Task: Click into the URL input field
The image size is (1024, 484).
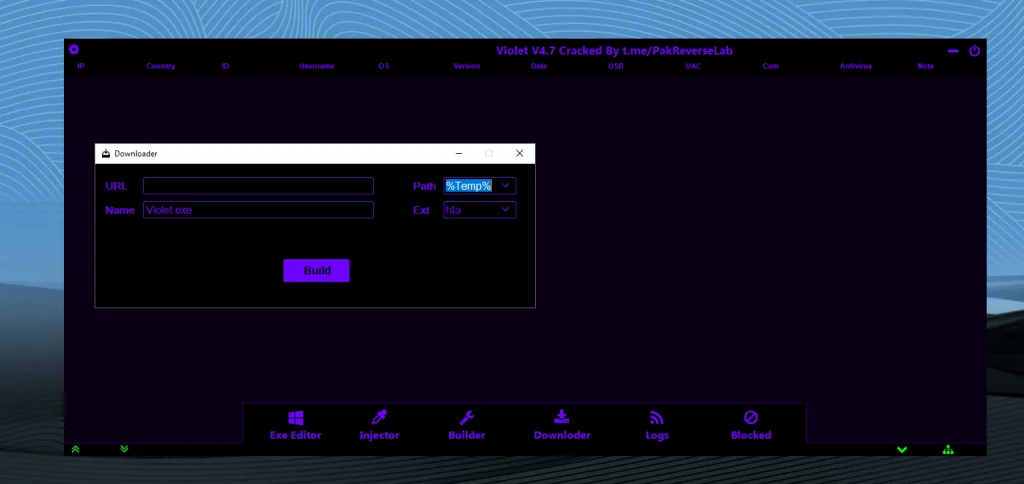Action: coord(258,186)
